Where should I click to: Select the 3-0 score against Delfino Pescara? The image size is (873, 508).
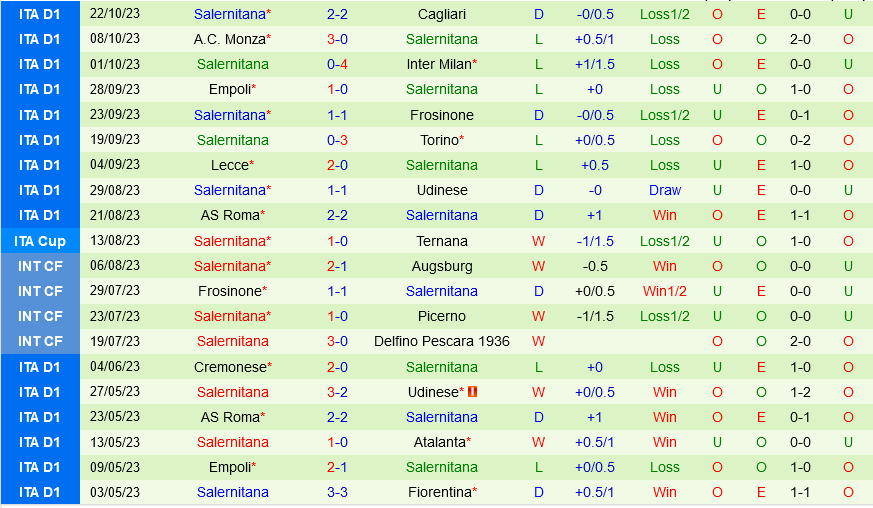pyautogui.click(x=337, y=341)
